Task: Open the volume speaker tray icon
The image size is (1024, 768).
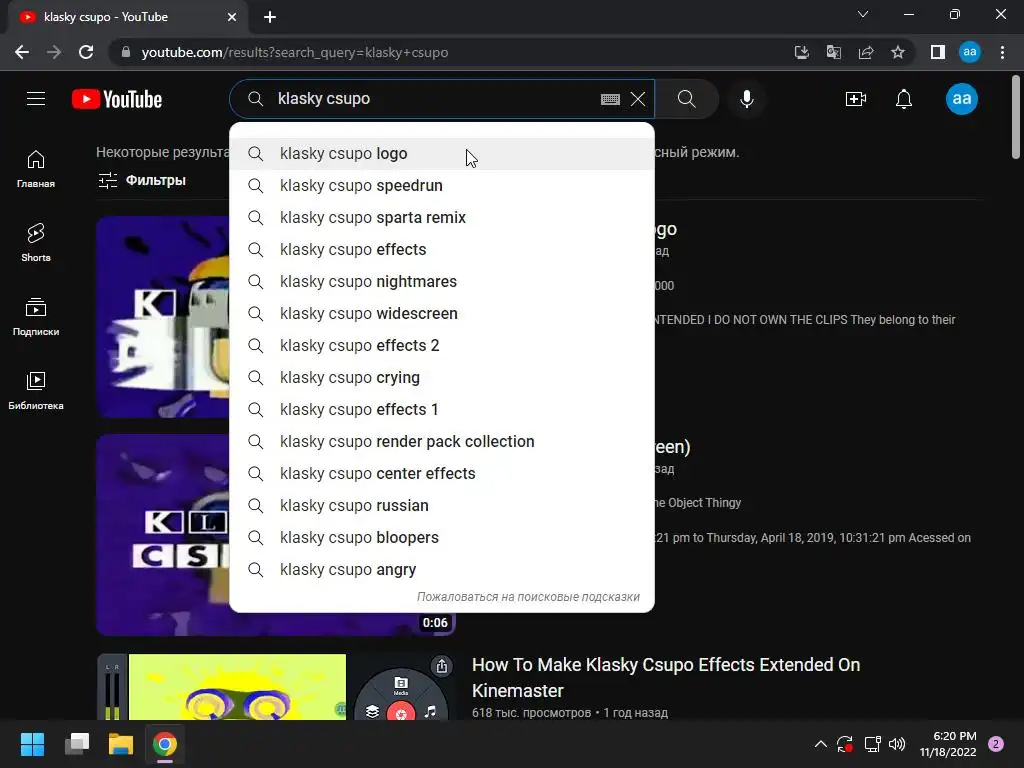Action: click(x=897, y=744)
